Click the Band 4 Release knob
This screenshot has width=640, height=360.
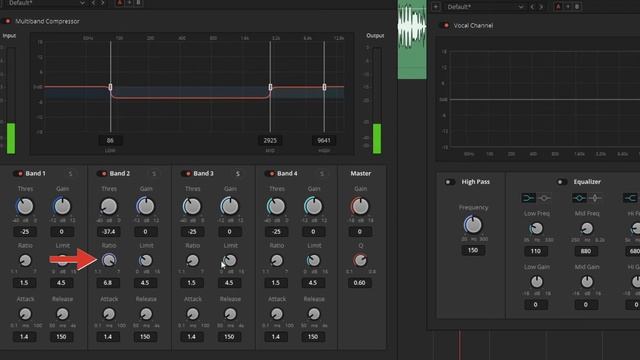(x=314, y=314)
